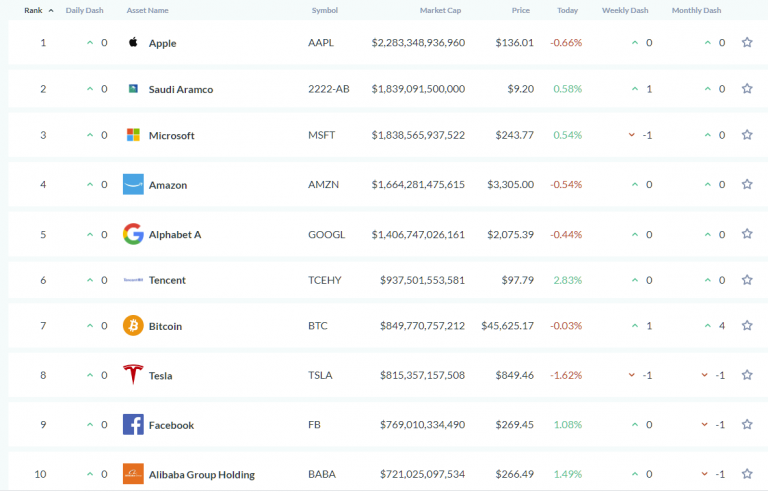768x492 pixels.
Task: Open the Tencent asset name link
Action: coord(167,280)
